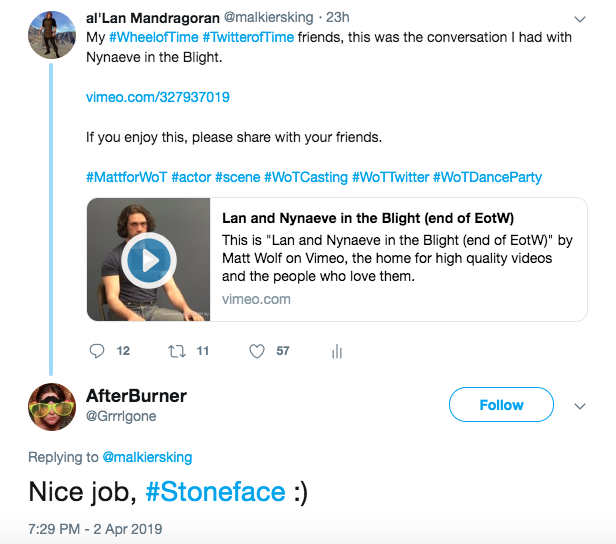
Task: Open AfterBurner tweet's dropdown chevron
Action: (579, 406)
